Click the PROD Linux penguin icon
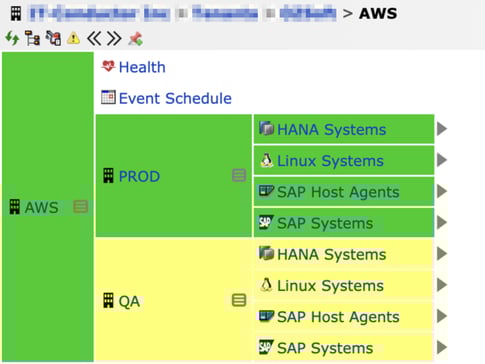 click(266, 160)
